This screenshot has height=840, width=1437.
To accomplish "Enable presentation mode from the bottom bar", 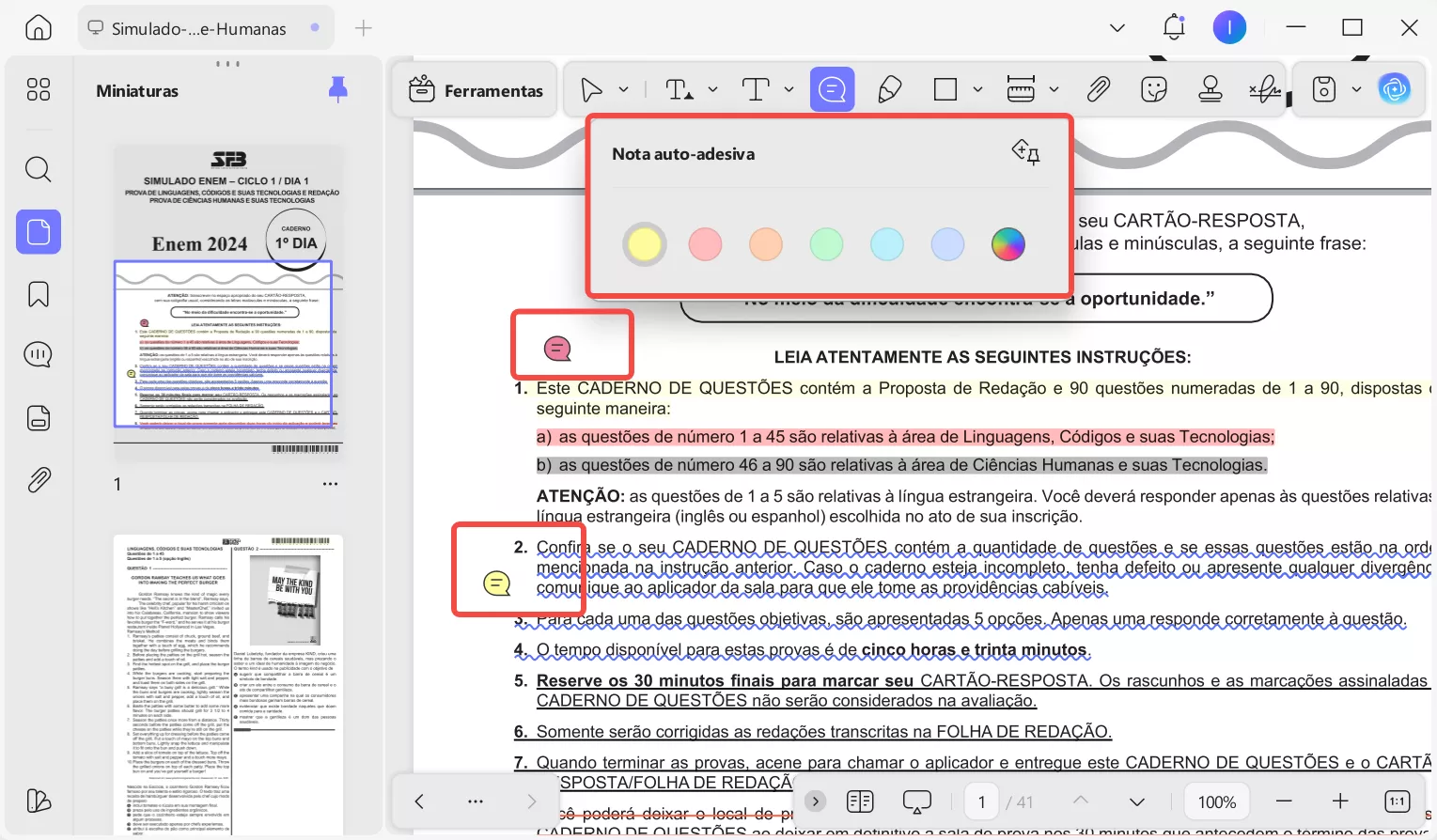I will click(916, 801).
